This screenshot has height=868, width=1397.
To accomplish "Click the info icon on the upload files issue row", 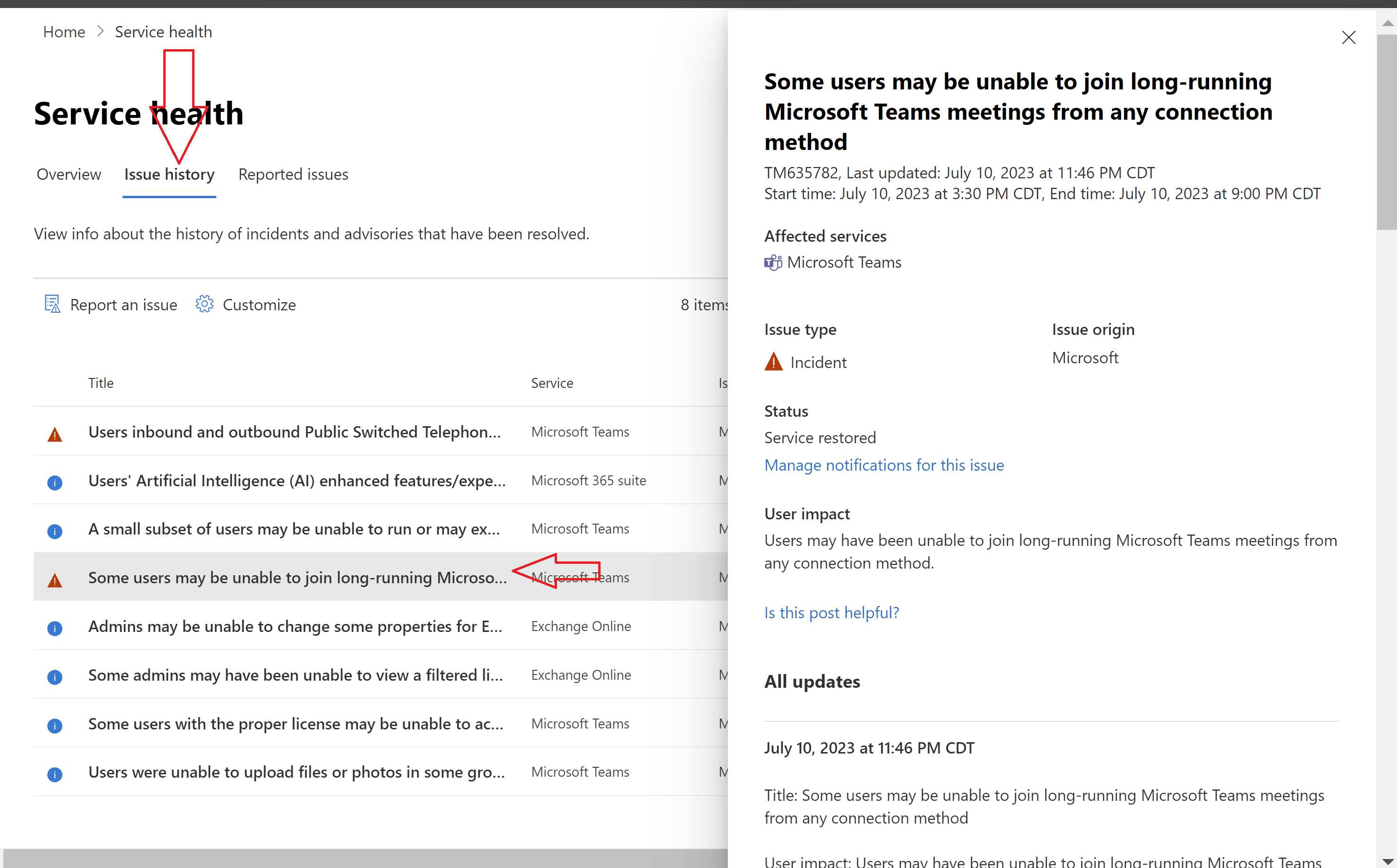I will [x=54, y=774].
